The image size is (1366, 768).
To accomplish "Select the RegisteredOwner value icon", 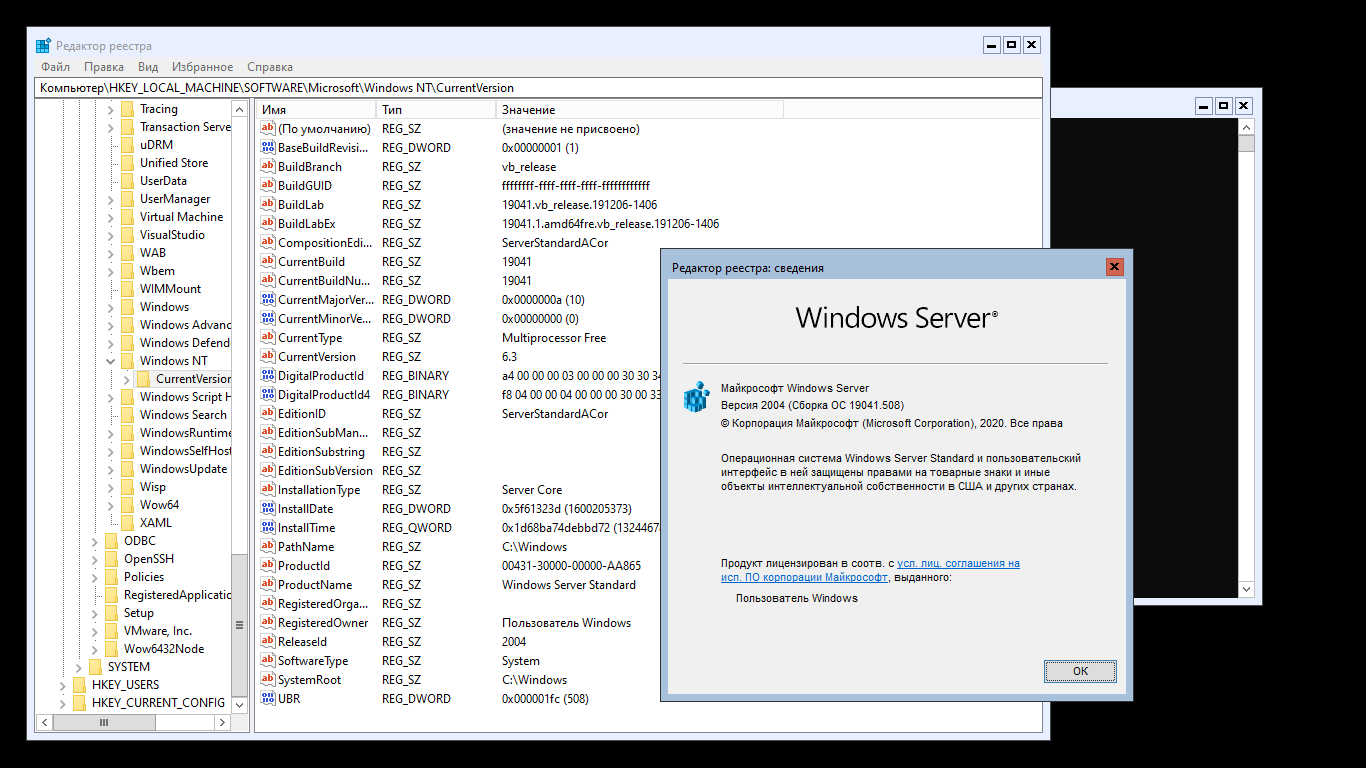I will 267,623.
